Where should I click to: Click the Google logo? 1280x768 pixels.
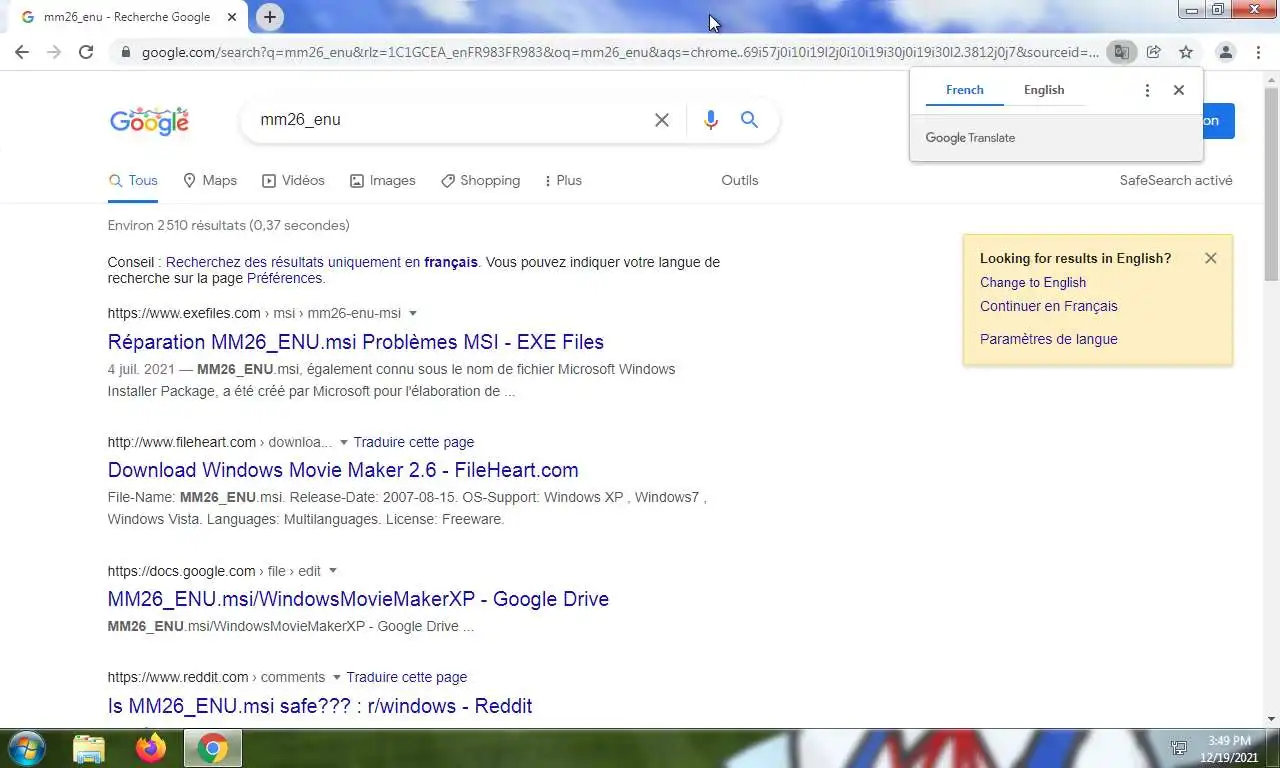click(x=149, y=121)
